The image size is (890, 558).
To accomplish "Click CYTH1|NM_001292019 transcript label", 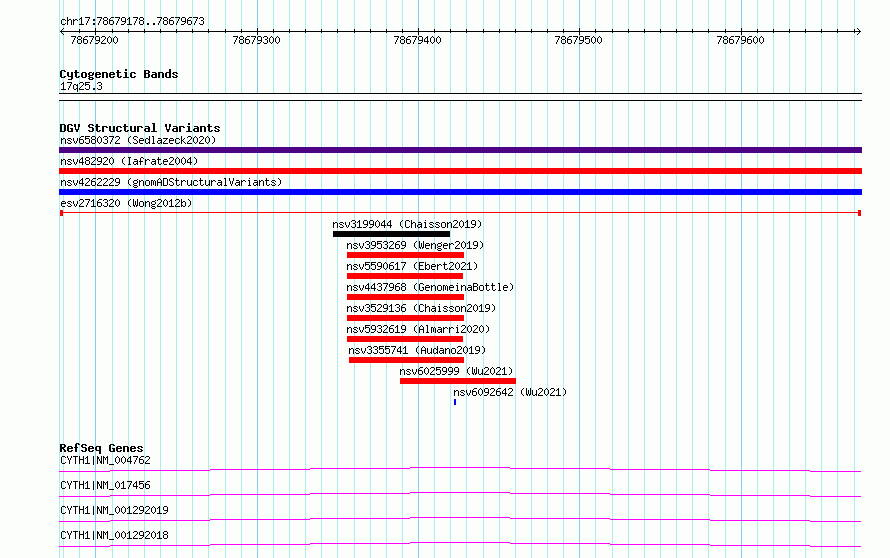I will click(114, 510).
